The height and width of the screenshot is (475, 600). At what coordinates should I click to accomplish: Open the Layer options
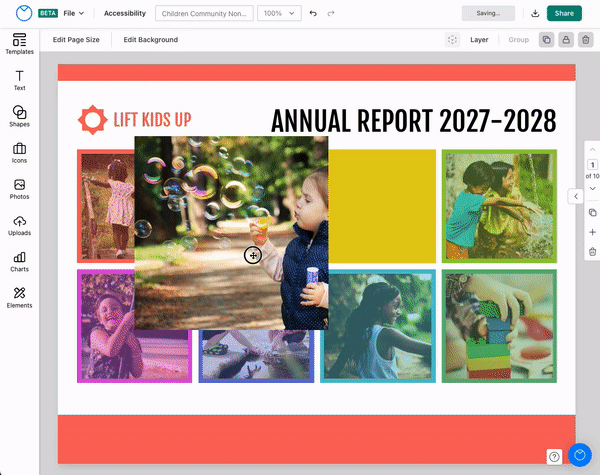point(479,40)
